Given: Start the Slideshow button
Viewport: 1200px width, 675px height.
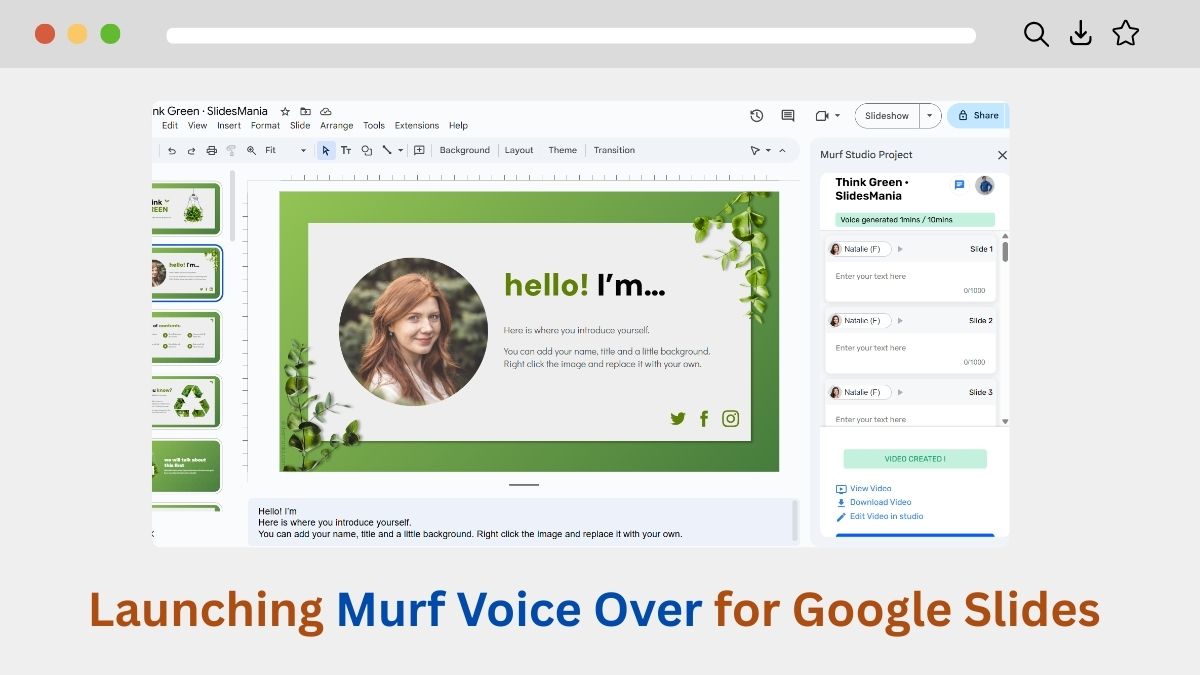Looking at the screenshot, I should (x=887, y=116).
